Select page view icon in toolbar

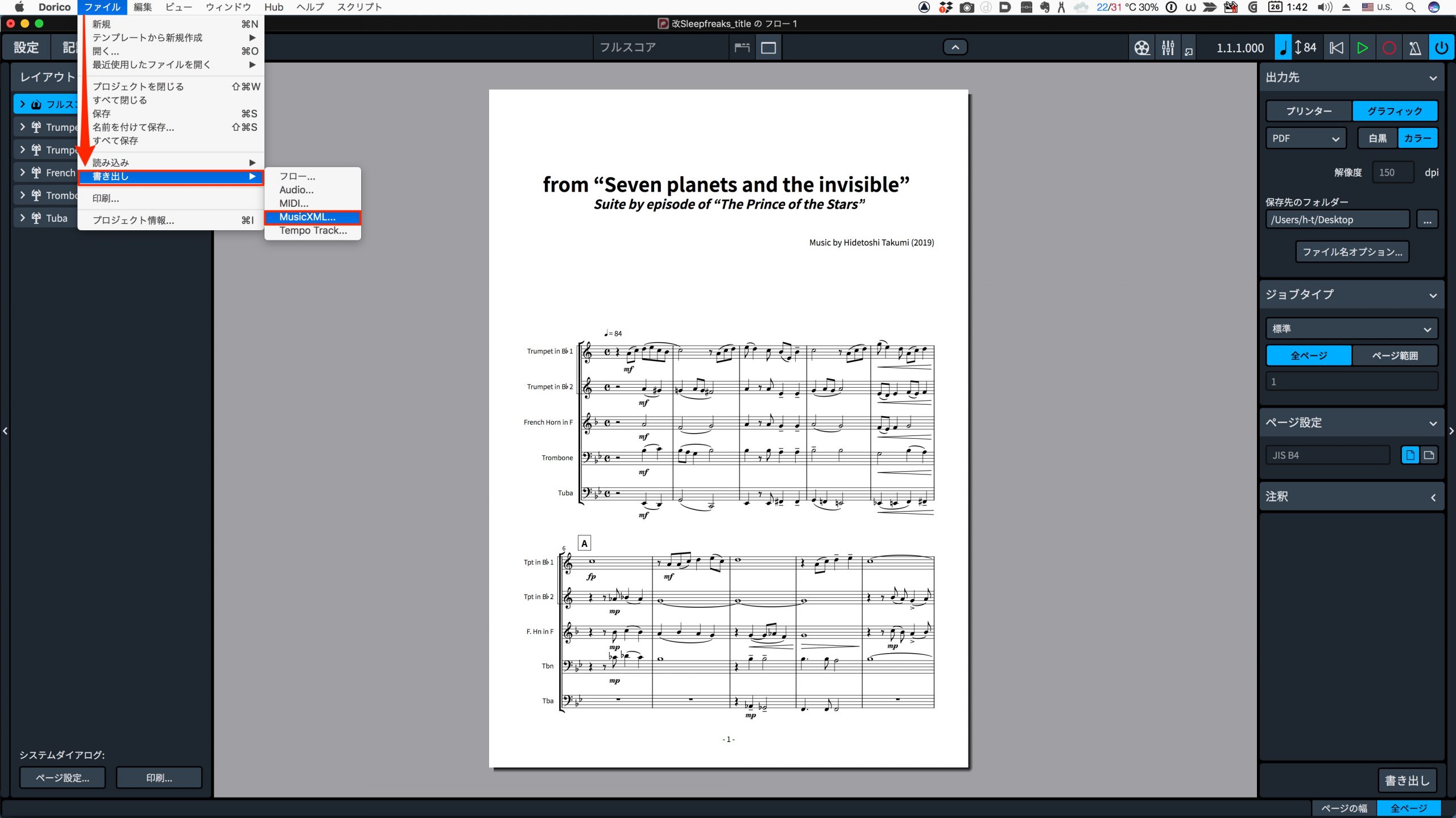768,48
